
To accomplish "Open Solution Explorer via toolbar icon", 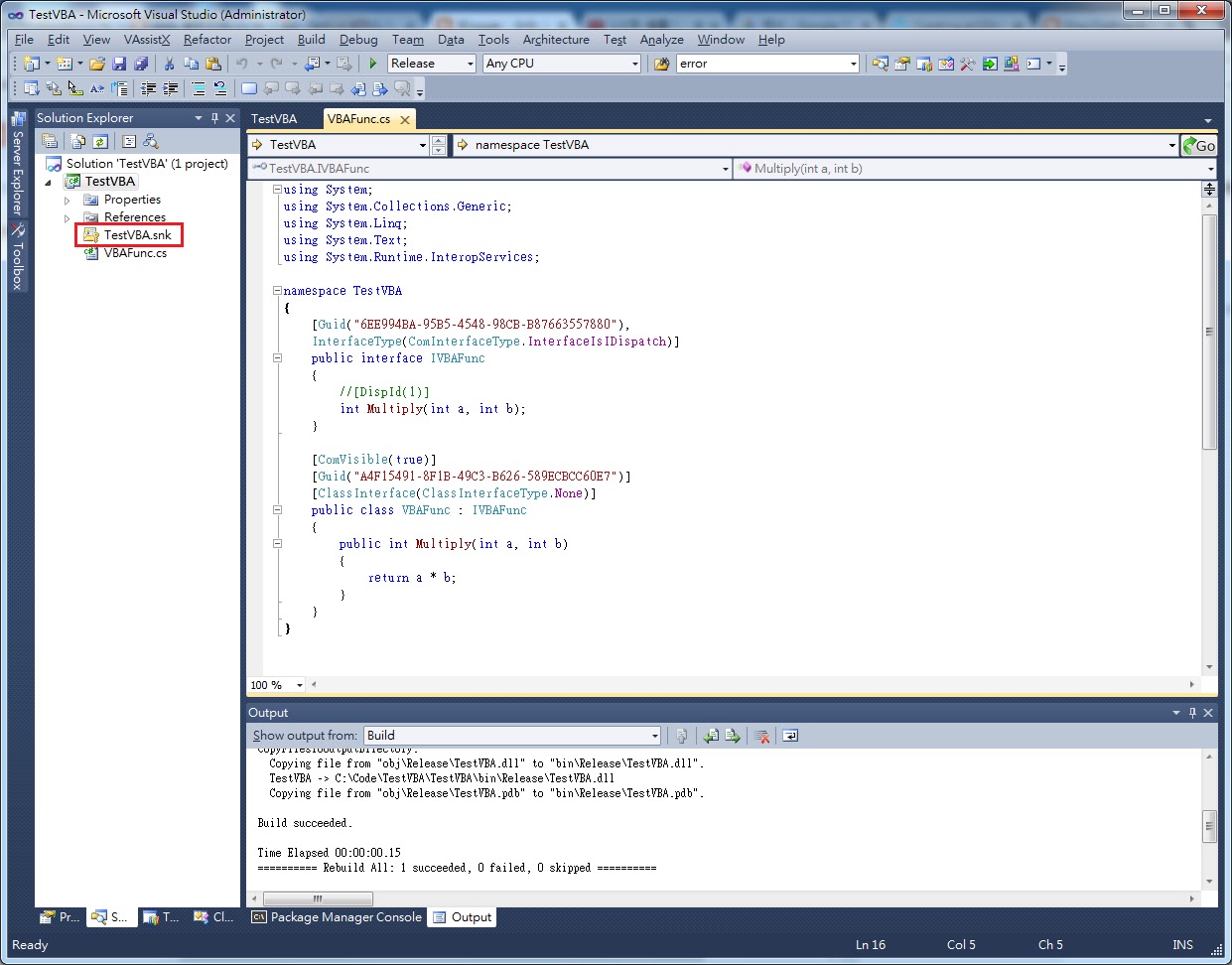I will pyautogui.click(x=881, y=64).
